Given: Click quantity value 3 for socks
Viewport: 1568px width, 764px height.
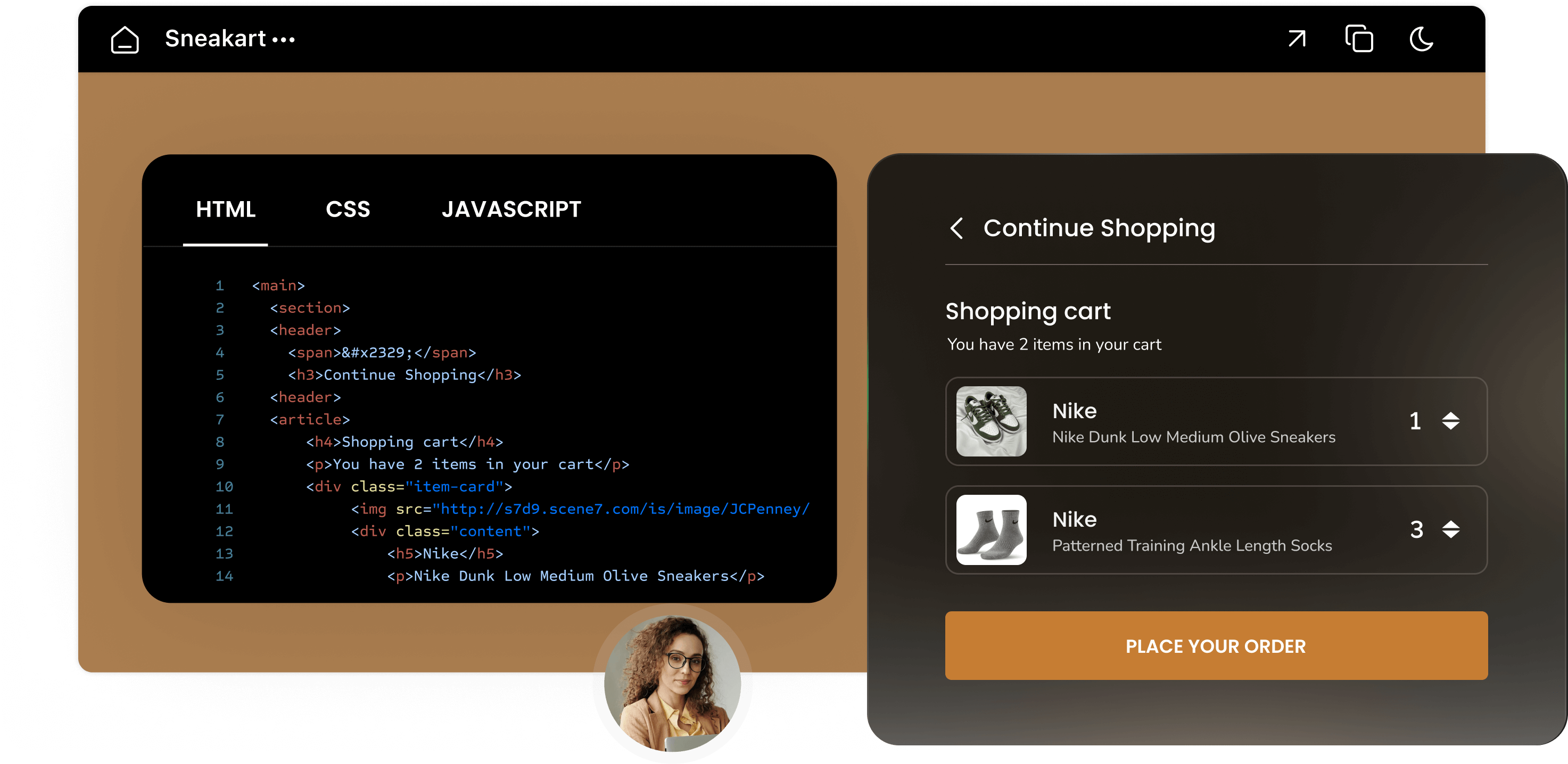Looking at the screenshot, I should click(1416, 529).
